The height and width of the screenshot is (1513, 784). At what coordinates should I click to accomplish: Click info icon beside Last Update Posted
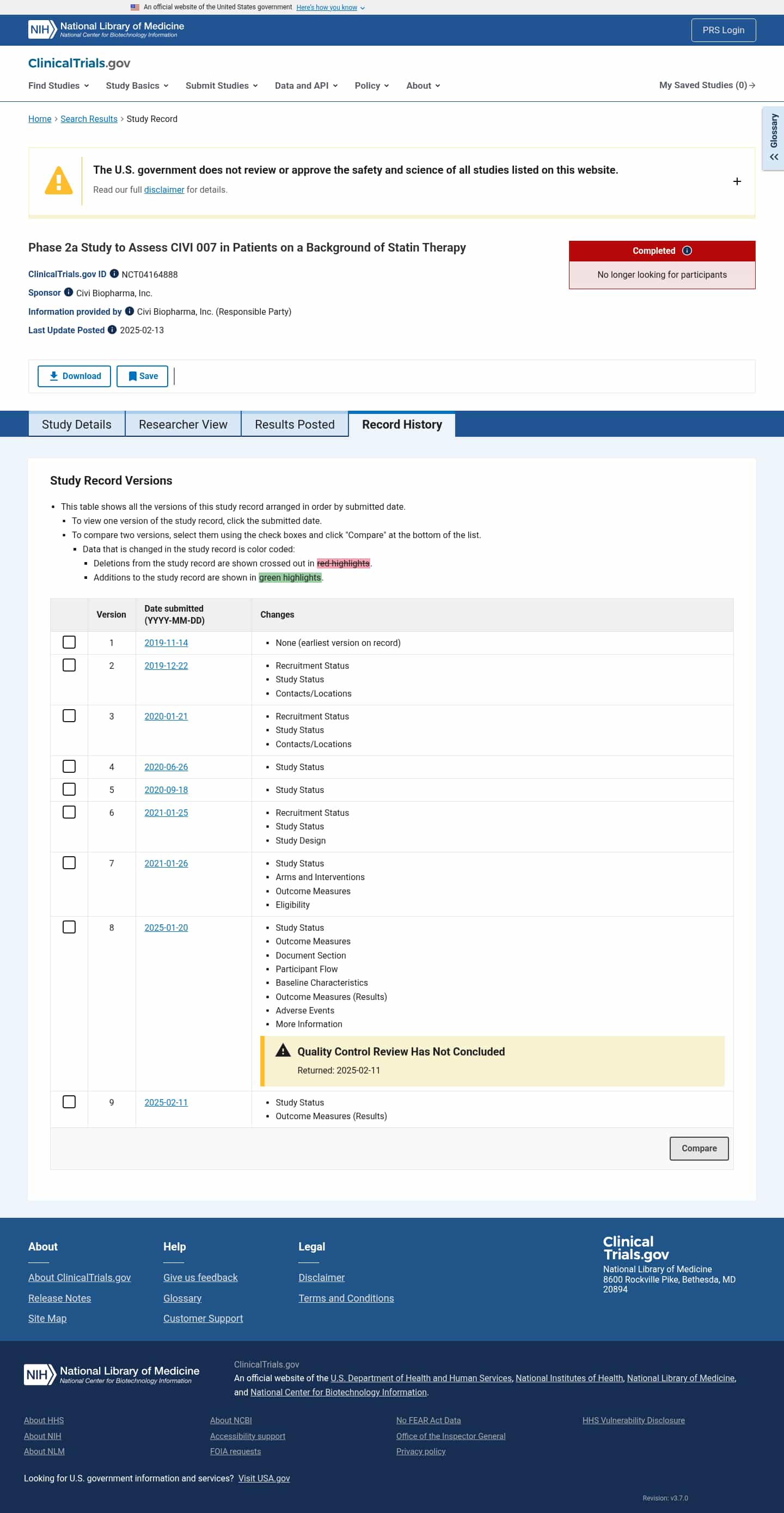tap(112, 330)
